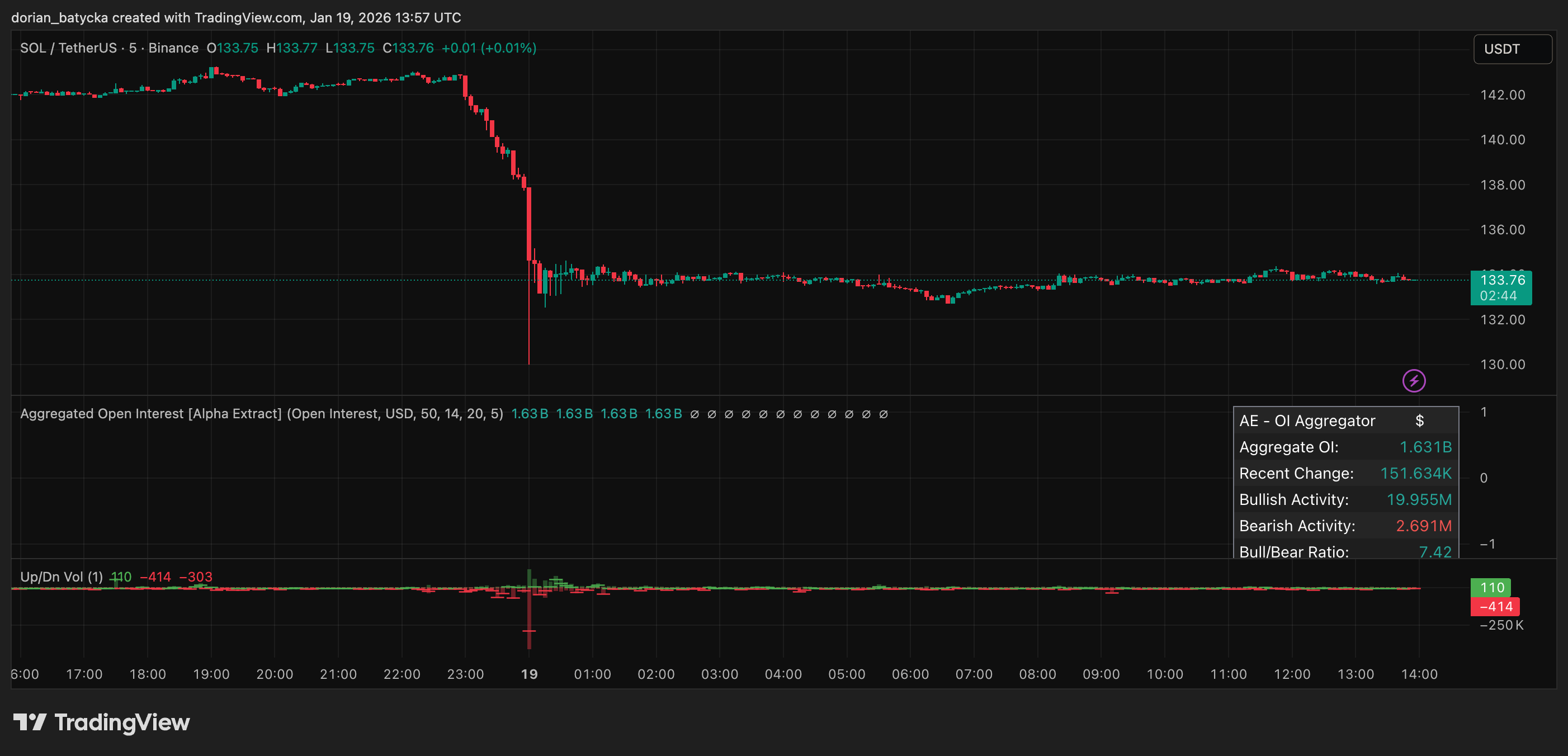This screenshot has height=756, width=1568.
Task: Click the purple lightning bolt icon
Action: (1414, 381)
